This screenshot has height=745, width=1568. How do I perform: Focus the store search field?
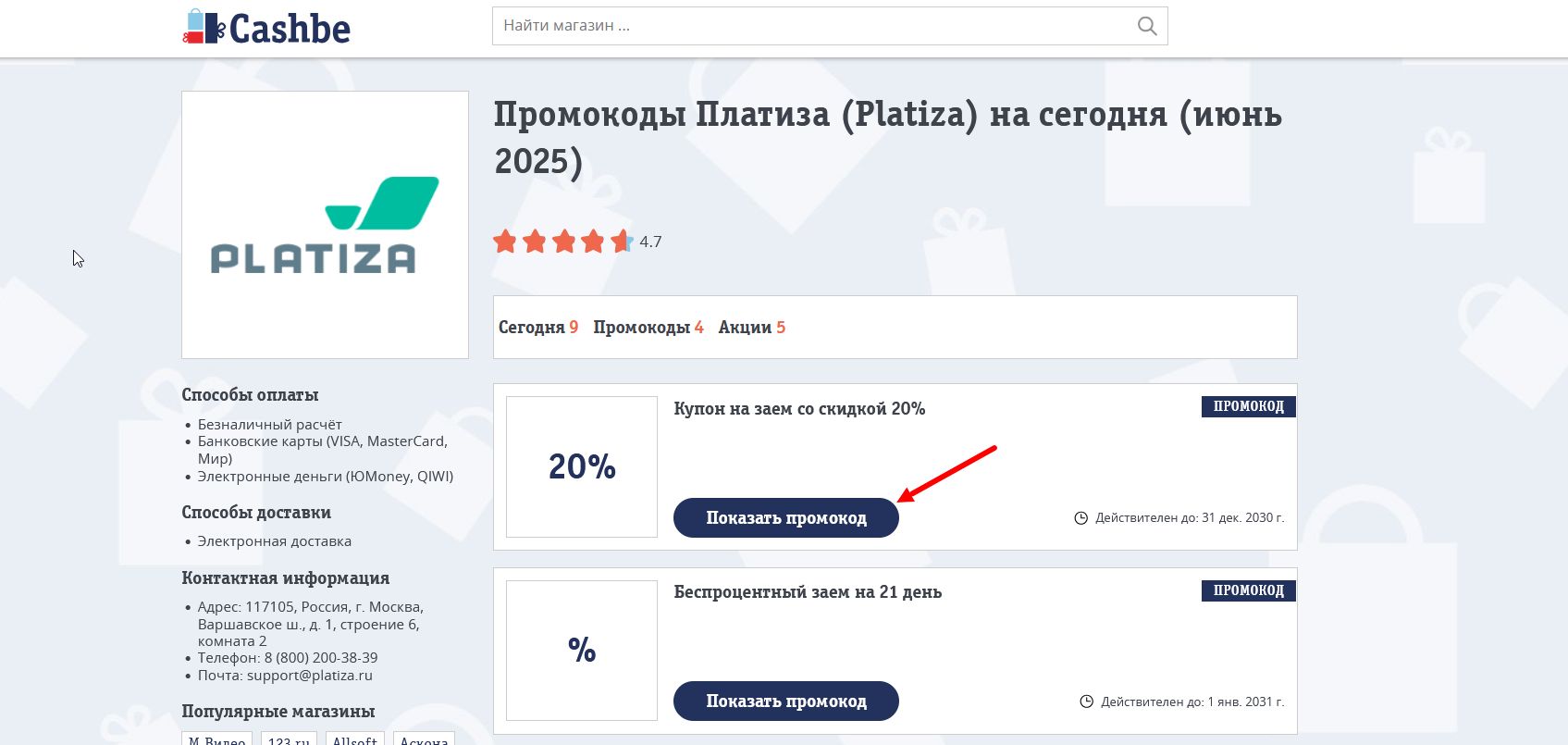[x=830, y=26]
